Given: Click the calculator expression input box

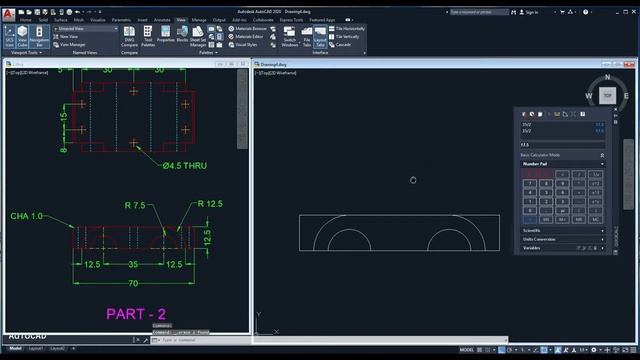Looking at the screenshot, I should [x=562, y=145].
